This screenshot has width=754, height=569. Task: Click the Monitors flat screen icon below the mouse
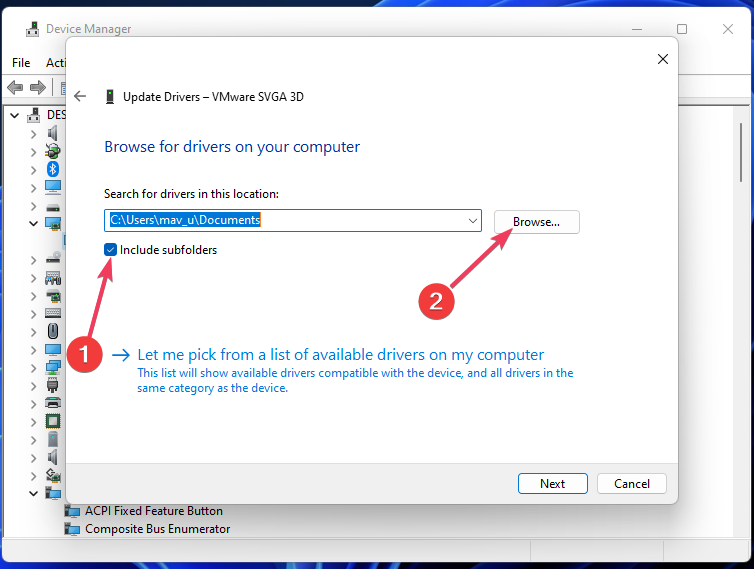(x=53, y=350)
